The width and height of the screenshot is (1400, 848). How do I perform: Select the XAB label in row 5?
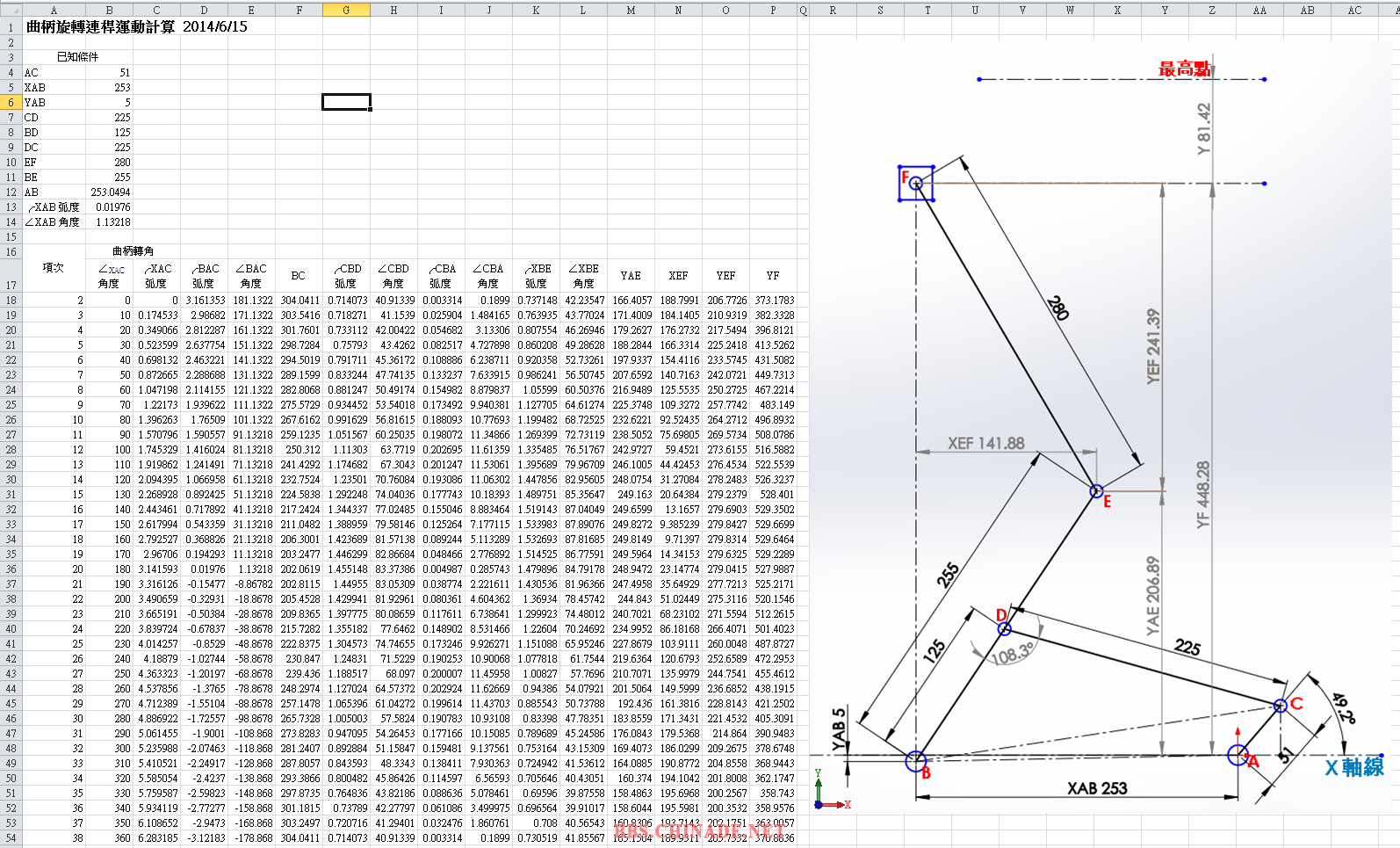tap(54, 87)
